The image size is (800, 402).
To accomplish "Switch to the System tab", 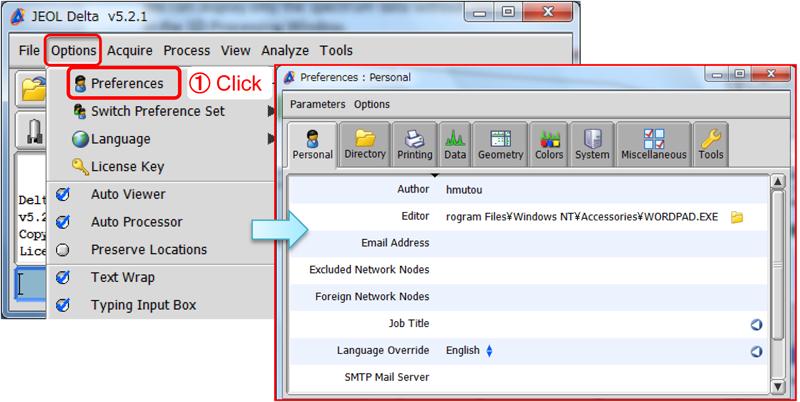I will [x=592, y=145].
